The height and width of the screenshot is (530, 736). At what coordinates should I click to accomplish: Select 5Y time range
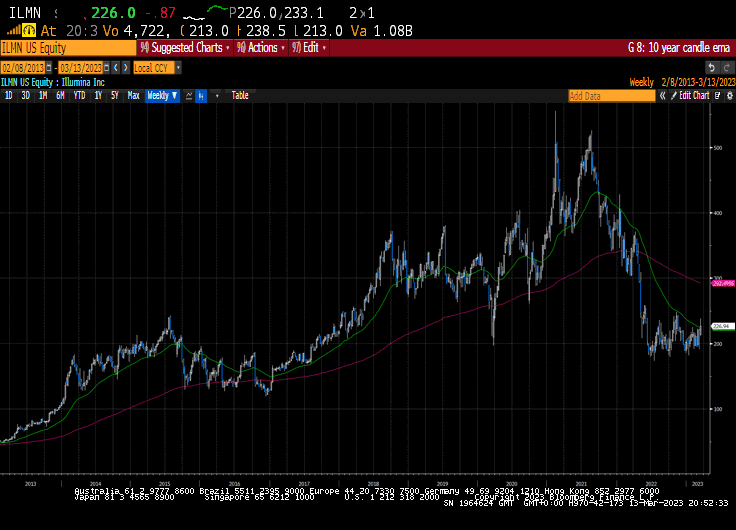coord(115,96)
